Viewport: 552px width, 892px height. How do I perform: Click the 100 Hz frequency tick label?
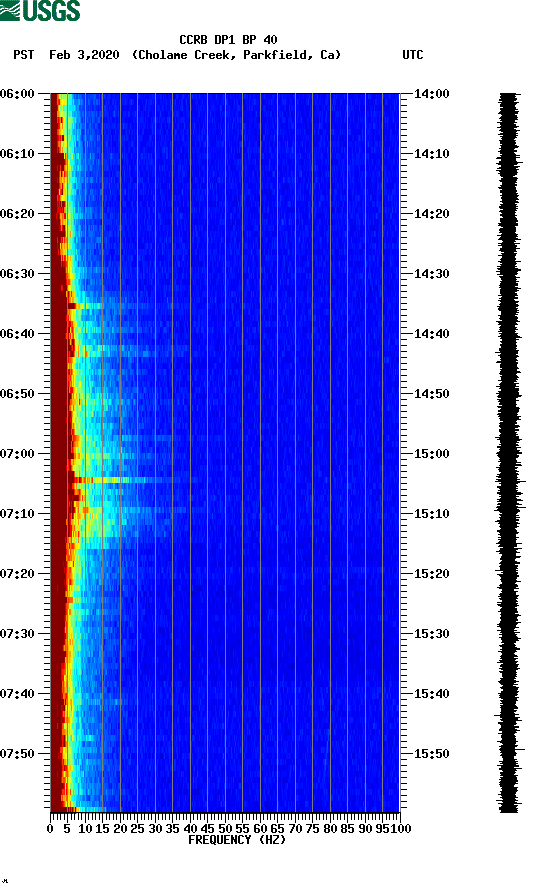pos(401,829)
